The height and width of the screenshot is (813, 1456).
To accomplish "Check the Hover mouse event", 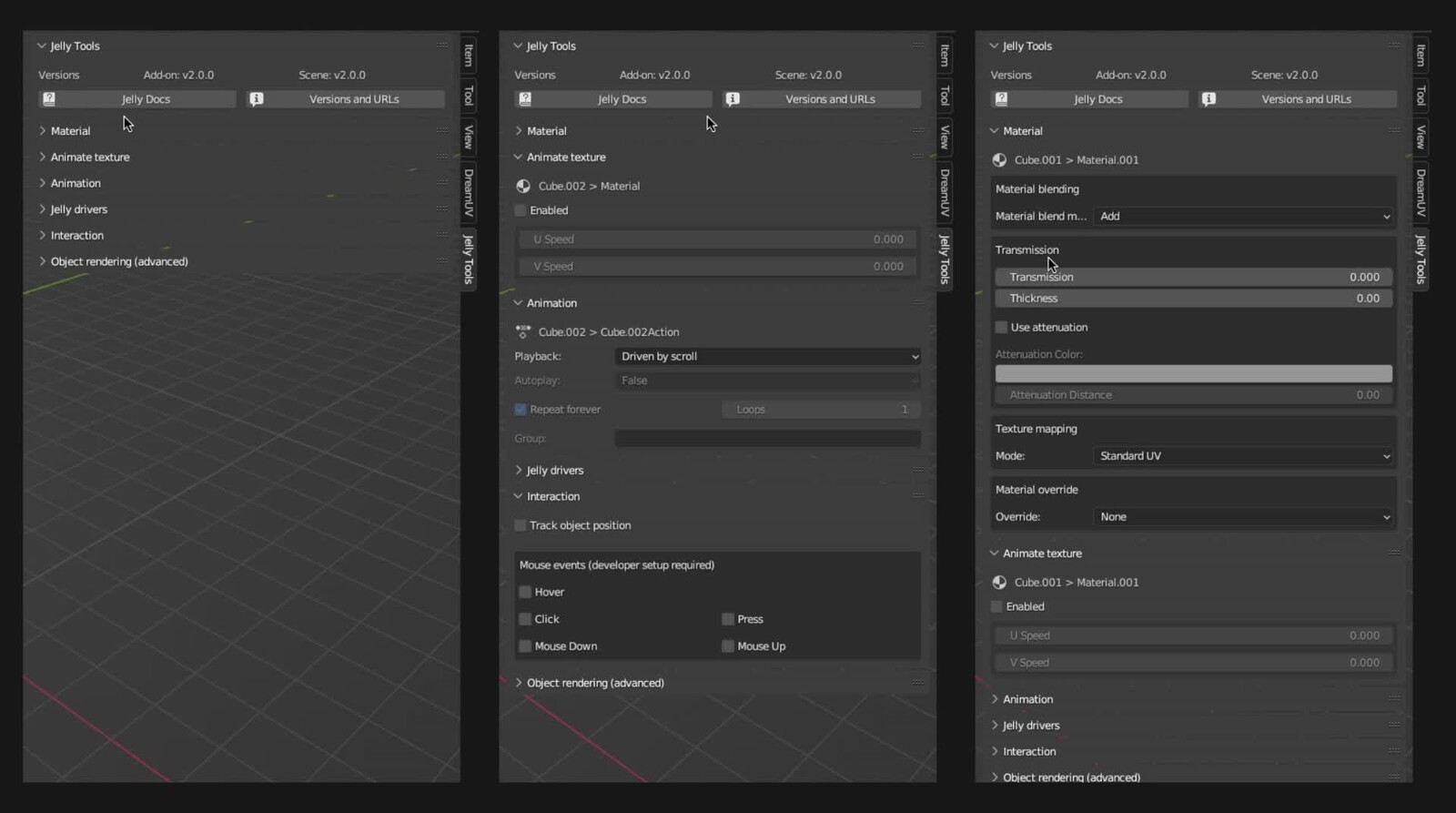I will click(525, 592).
